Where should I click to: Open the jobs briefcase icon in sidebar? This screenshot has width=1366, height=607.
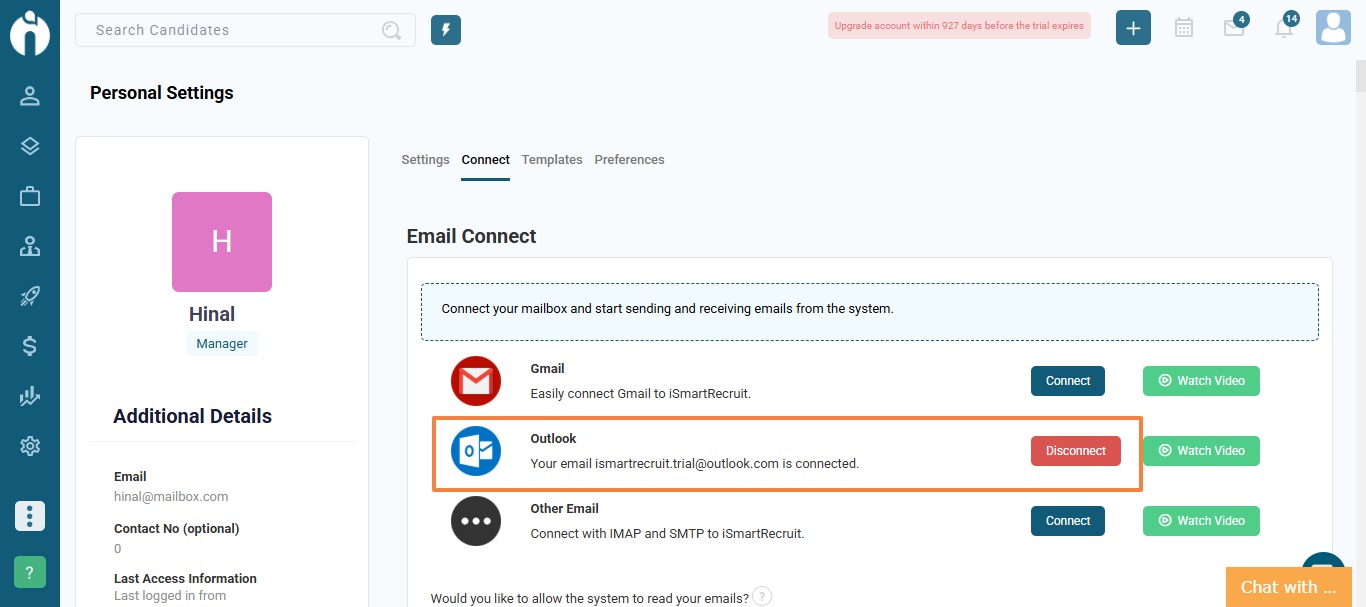(30, 196)
